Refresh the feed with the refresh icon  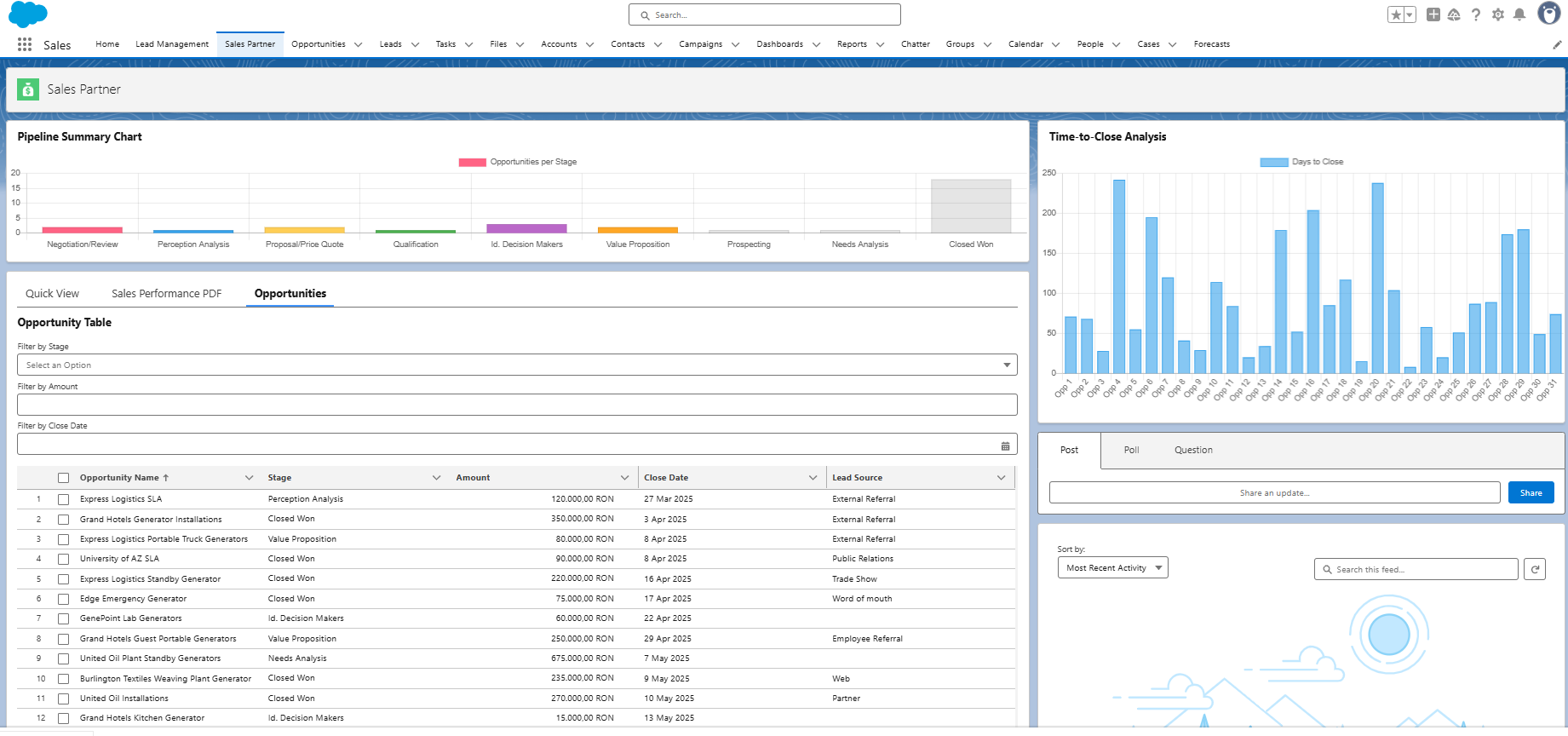(x=1535, y=569)
